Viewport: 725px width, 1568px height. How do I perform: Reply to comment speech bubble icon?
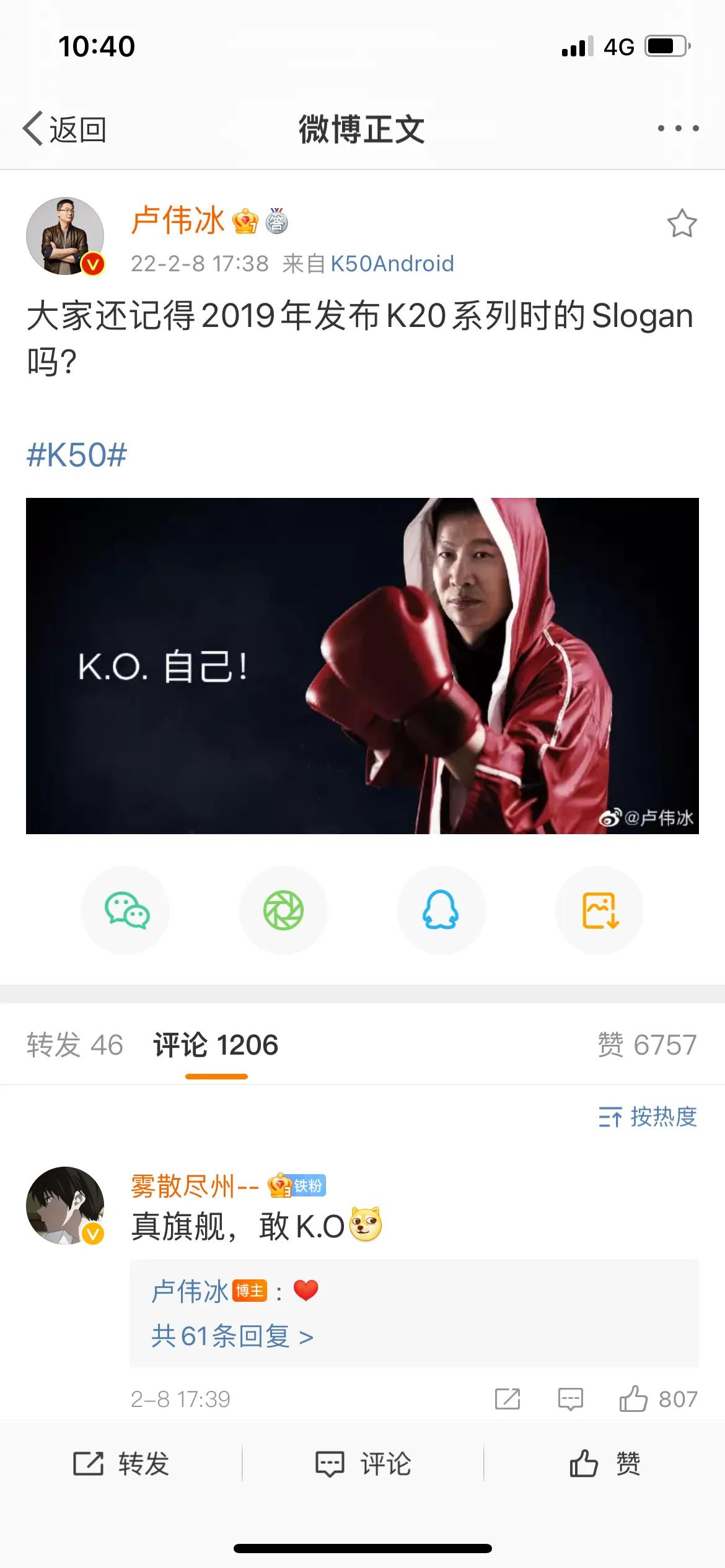[570, 1399]
